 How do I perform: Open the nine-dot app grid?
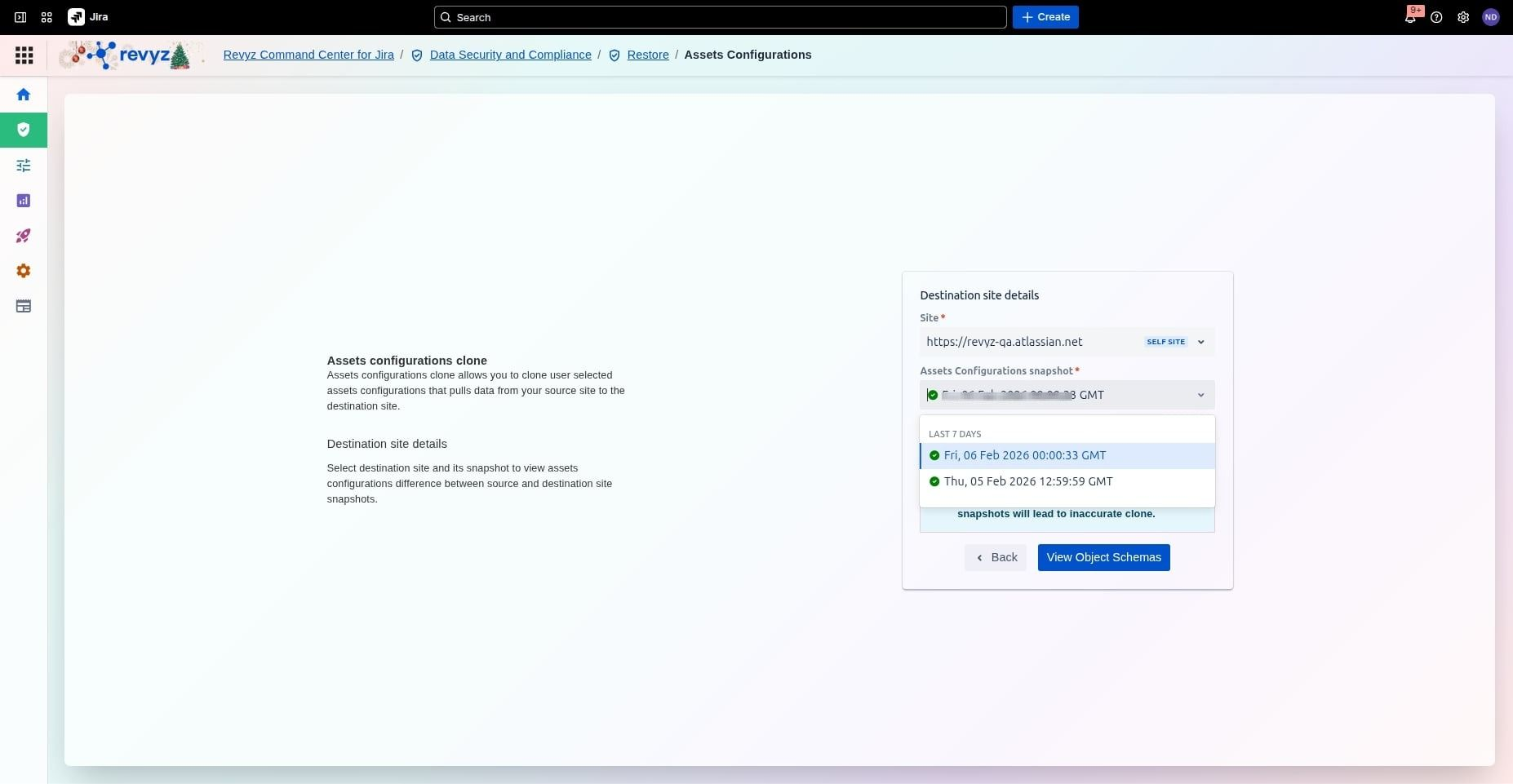(24, 55)
